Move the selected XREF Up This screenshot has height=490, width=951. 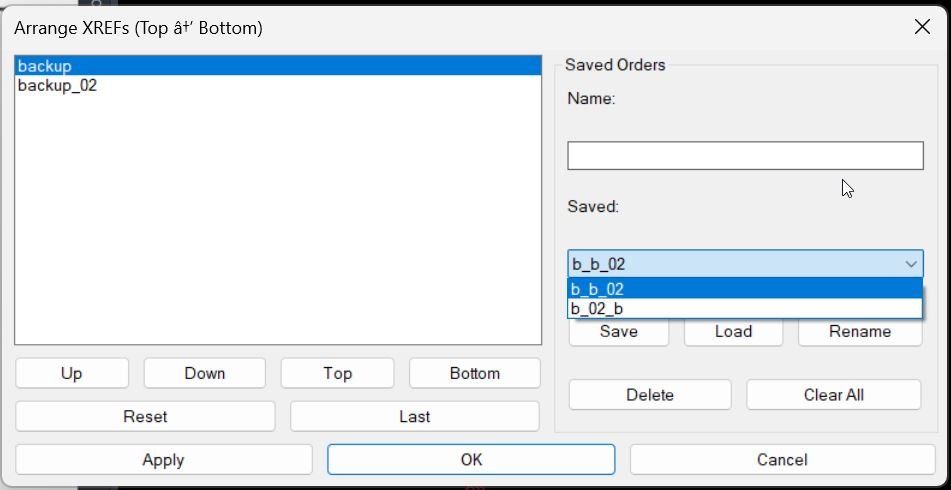[x=72, y=373]
